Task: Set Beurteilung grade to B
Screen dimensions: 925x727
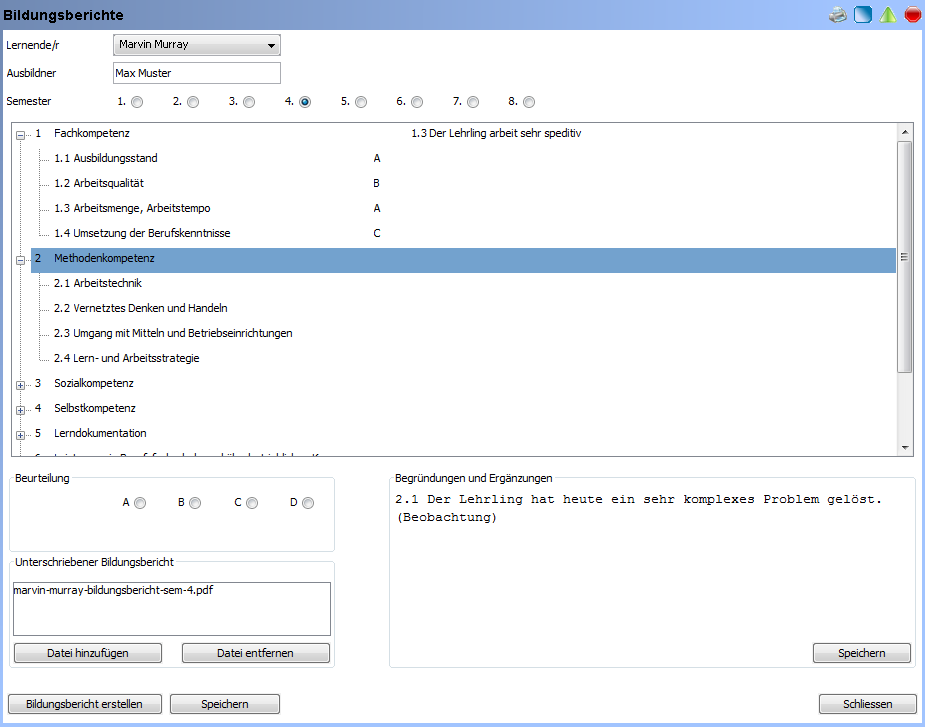Action: (x=195, y=503)
